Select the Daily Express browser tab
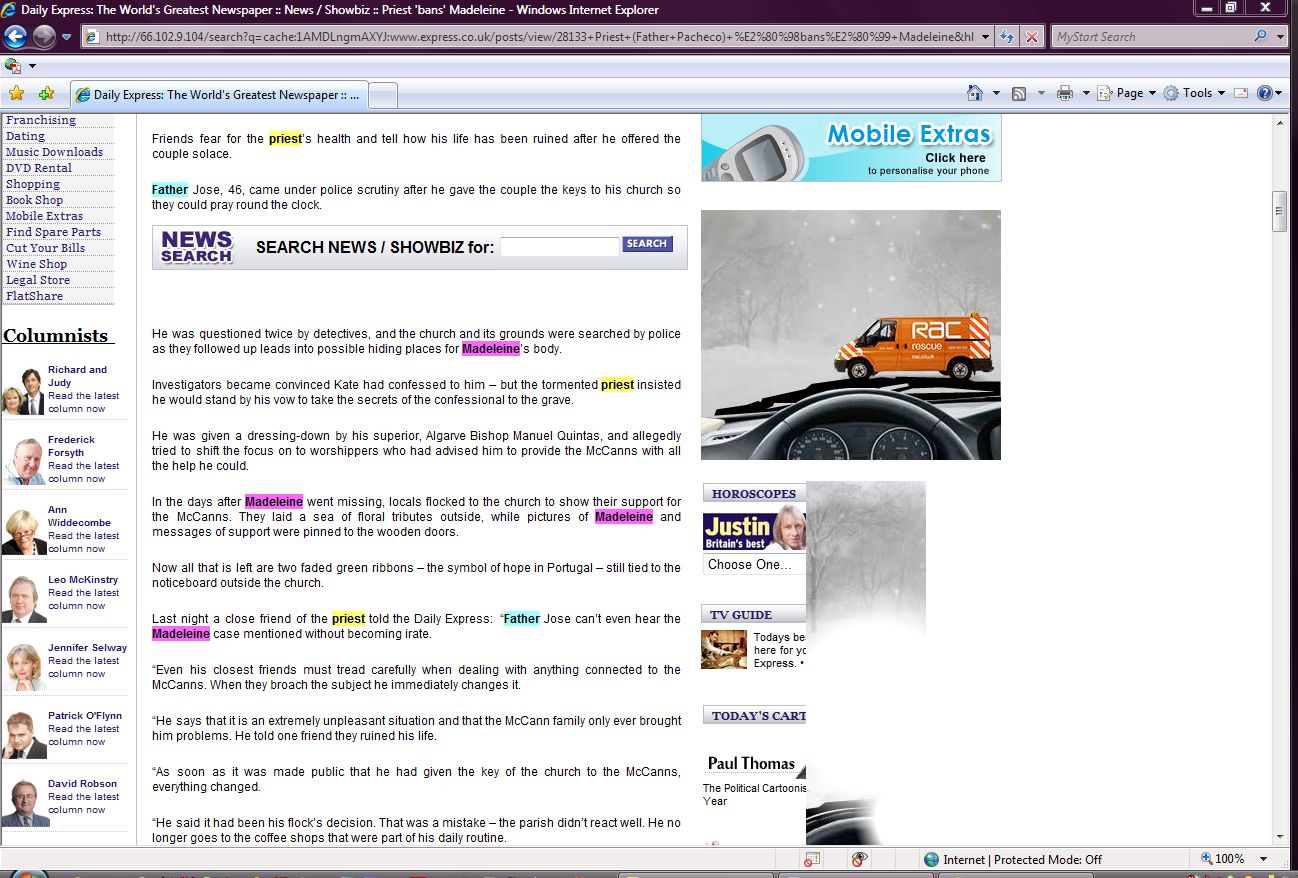This screenshot has height=878, width=1298. coord(219,95)
